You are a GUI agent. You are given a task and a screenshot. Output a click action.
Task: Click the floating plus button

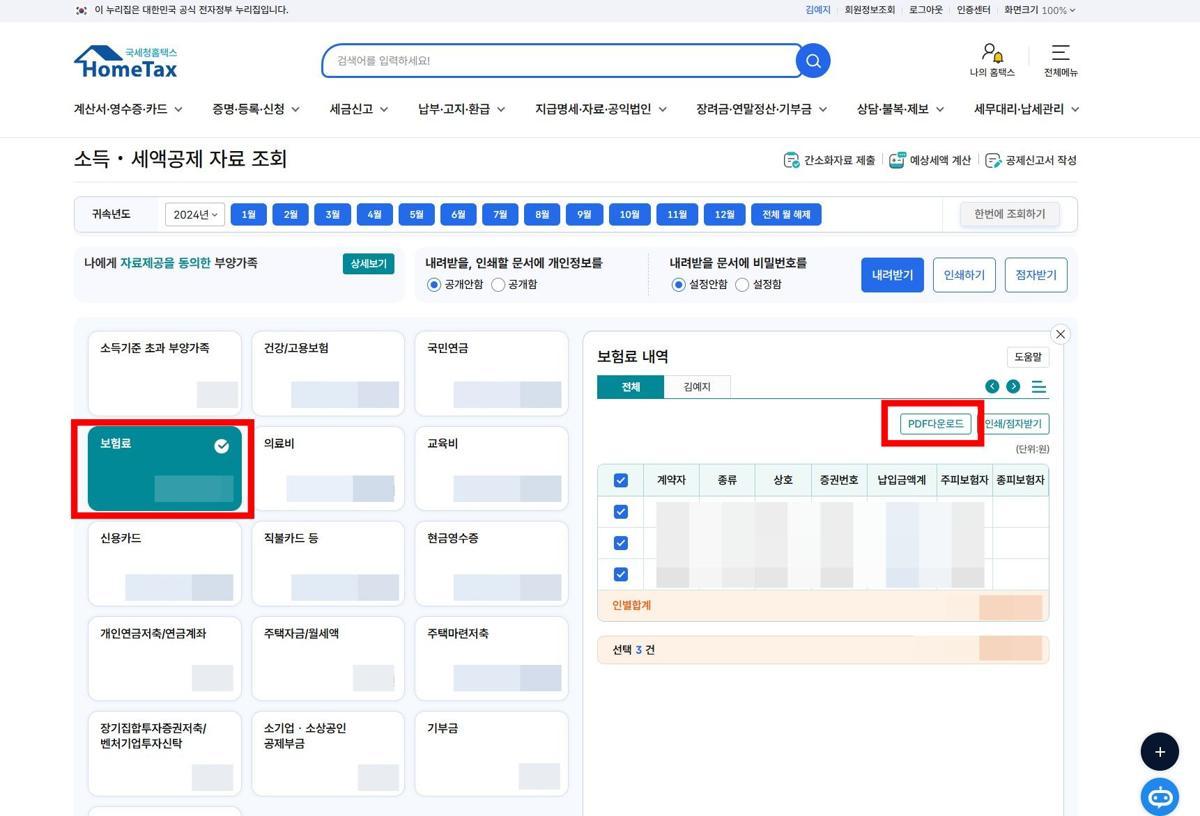click(1160, 752)
